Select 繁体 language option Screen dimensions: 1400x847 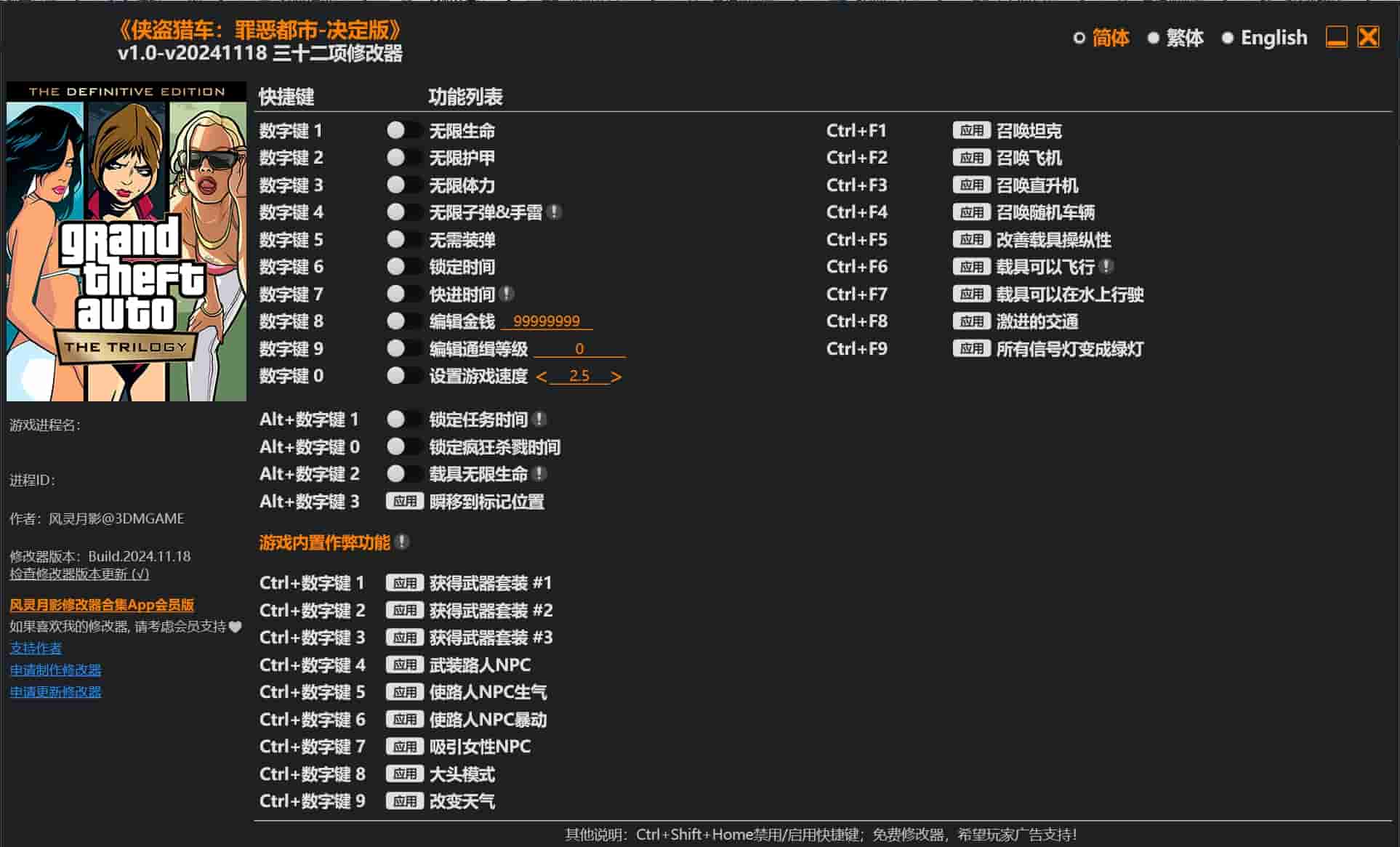point(1175,38)
